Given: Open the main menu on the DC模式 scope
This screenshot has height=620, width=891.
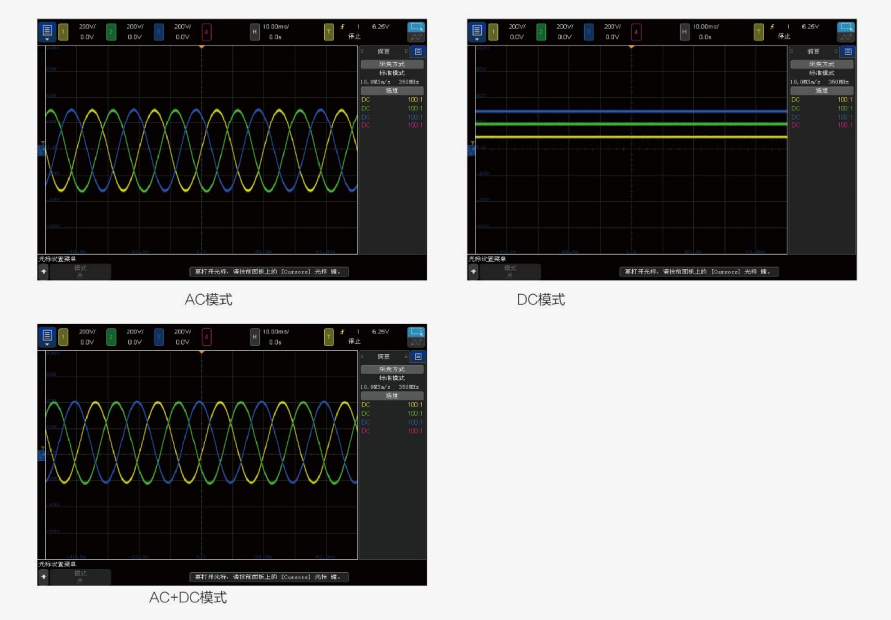Looking at the screenshot, I should (477, 31).
